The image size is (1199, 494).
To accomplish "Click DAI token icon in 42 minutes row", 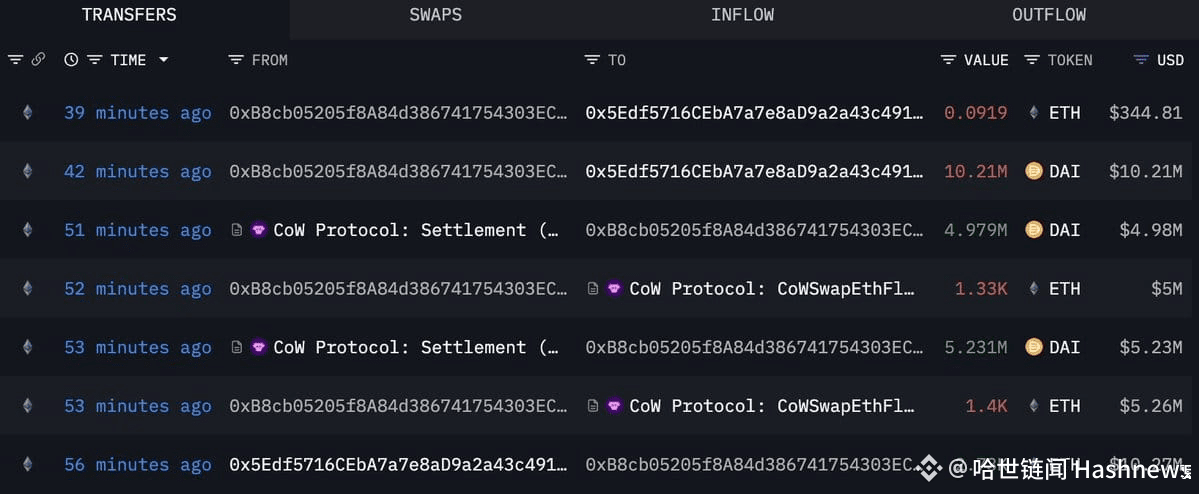I will coord(1034,171).
